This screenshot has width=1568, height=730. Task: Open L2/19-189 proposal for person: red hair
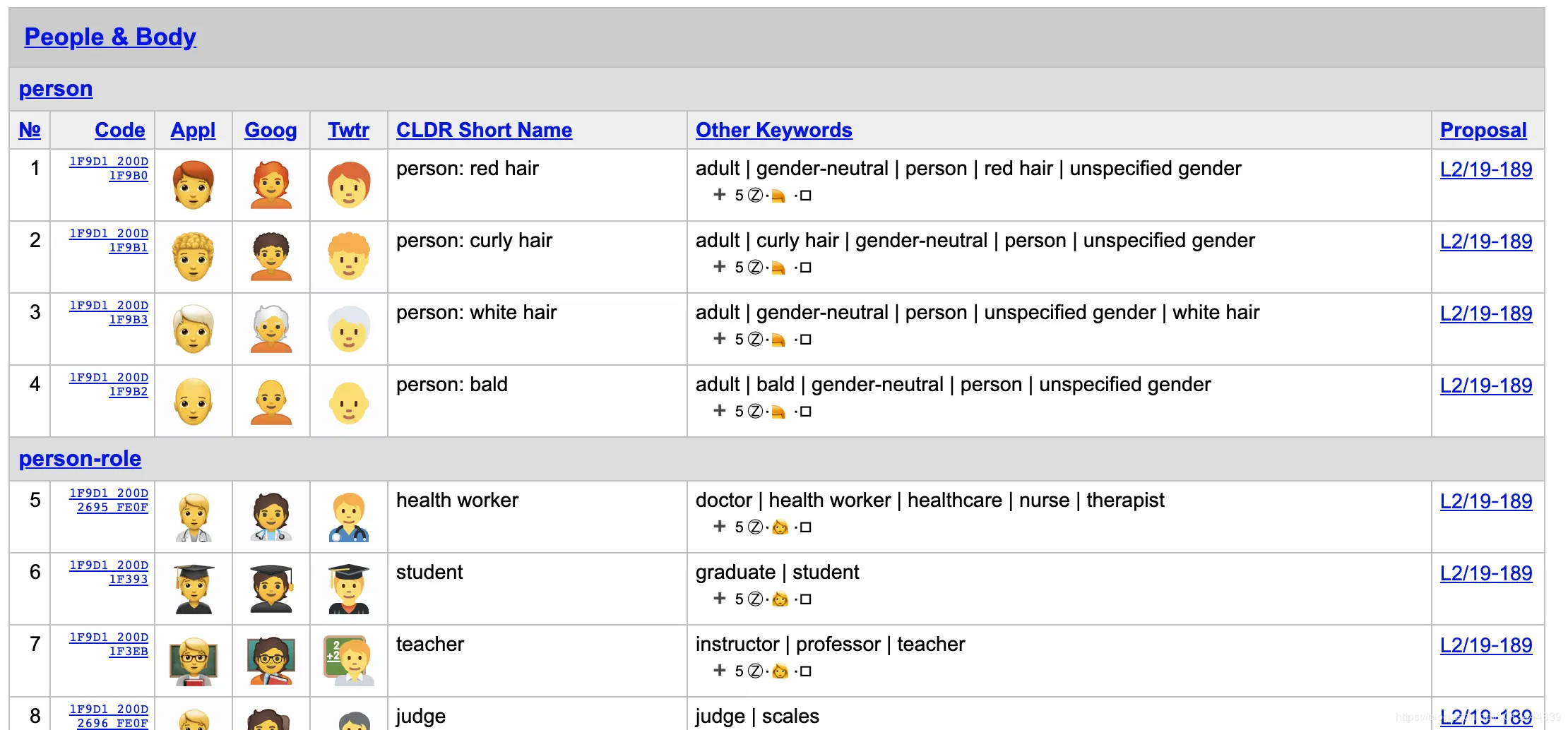(1486, 169)
